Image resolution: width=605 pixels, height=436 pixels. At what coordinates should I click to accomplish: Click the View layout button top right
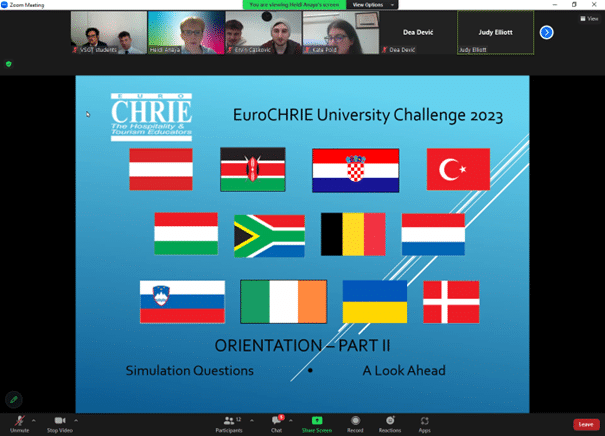(x=589, y=19)
